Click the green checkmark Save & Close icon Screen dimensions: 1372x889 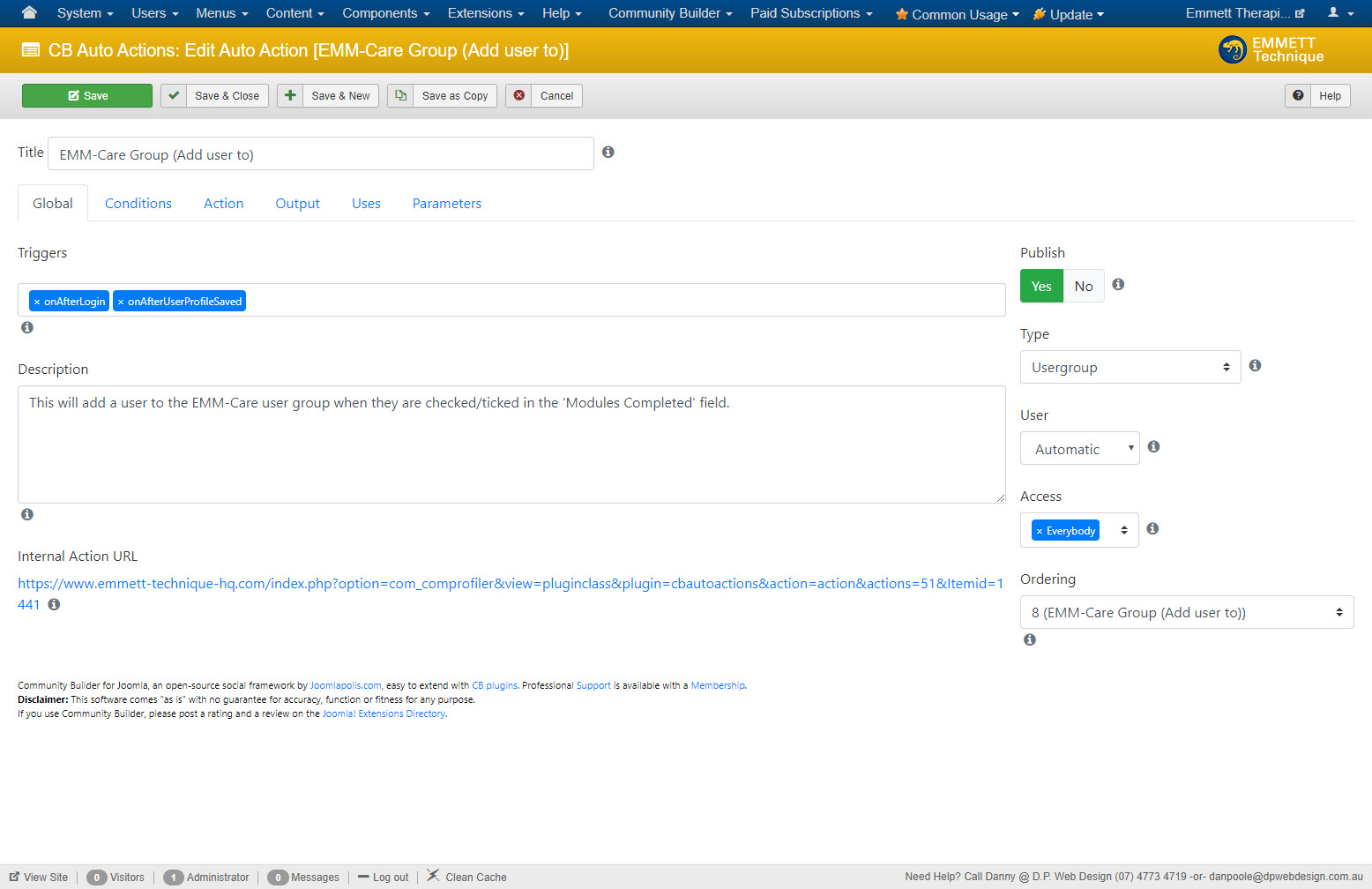[x=174, y=95]
